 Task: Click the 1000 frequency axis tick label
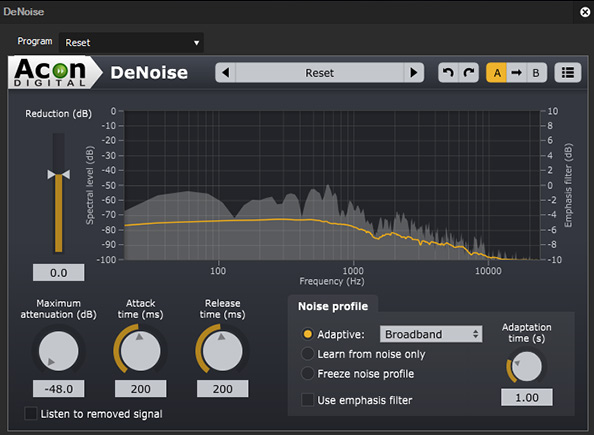(x=353, y=271)
